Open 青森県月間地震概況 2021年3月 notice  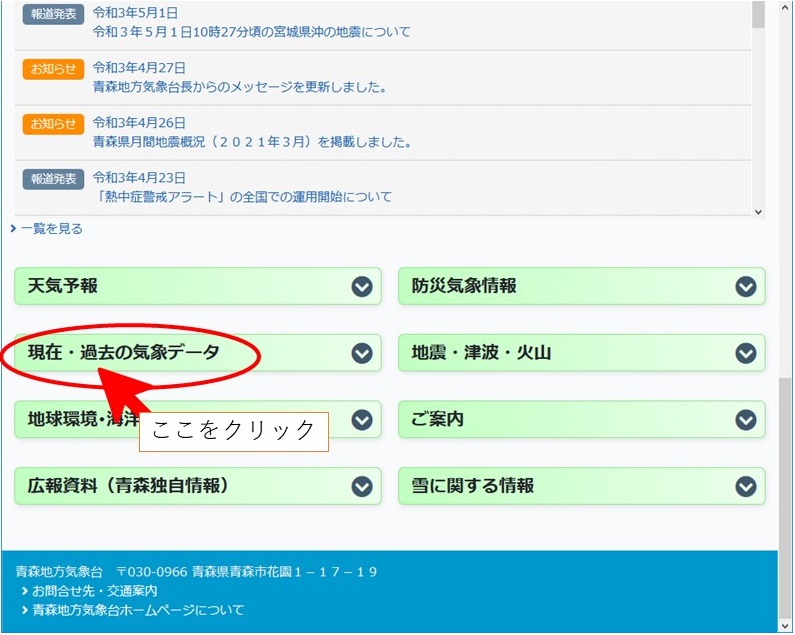(x=251, y=142)
